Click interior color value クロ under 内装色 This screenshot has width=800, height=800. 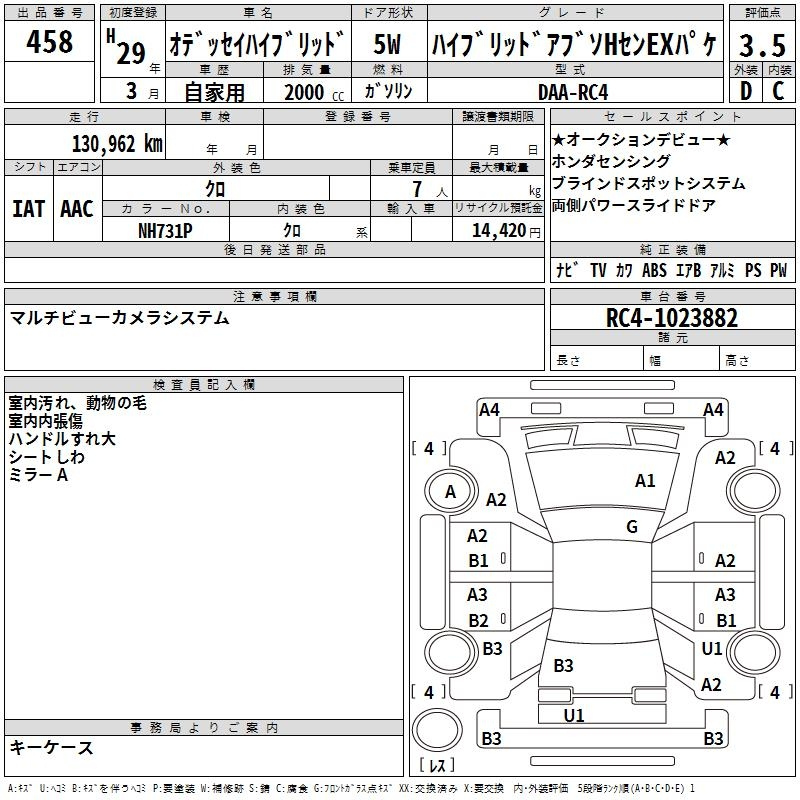click(x=292, y=231)
